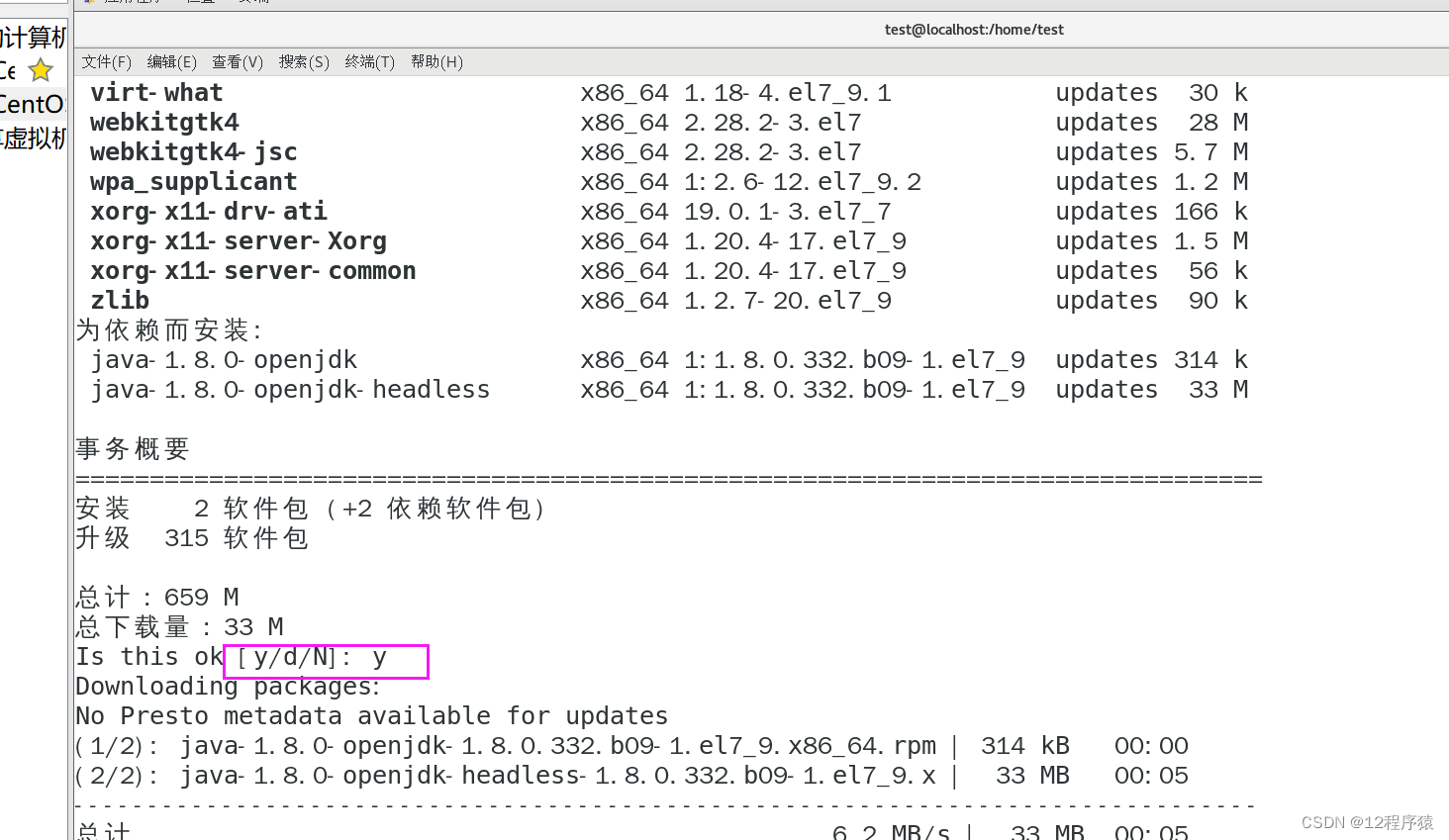Open the 查看(V) menu
Viewport: 1449px width, 840px height.
pos(238,61)
